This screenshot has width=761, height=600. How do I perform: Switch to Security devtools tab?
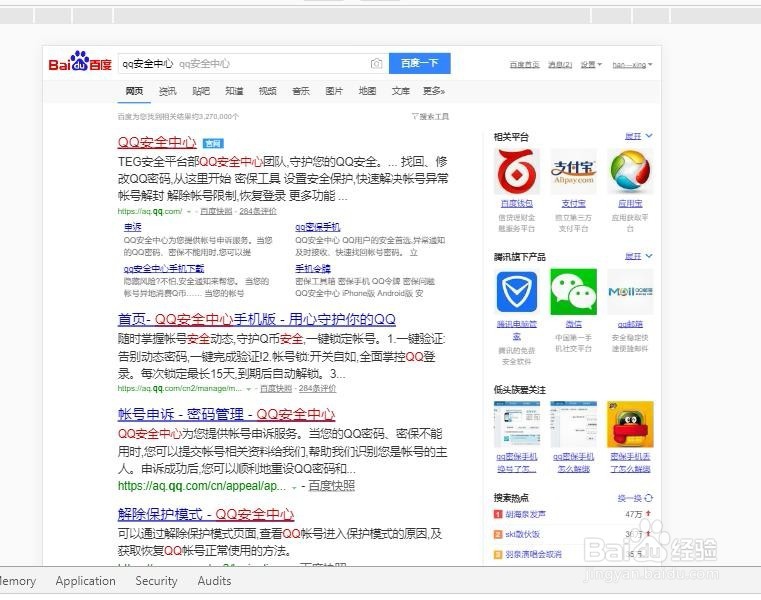(156, 581)
